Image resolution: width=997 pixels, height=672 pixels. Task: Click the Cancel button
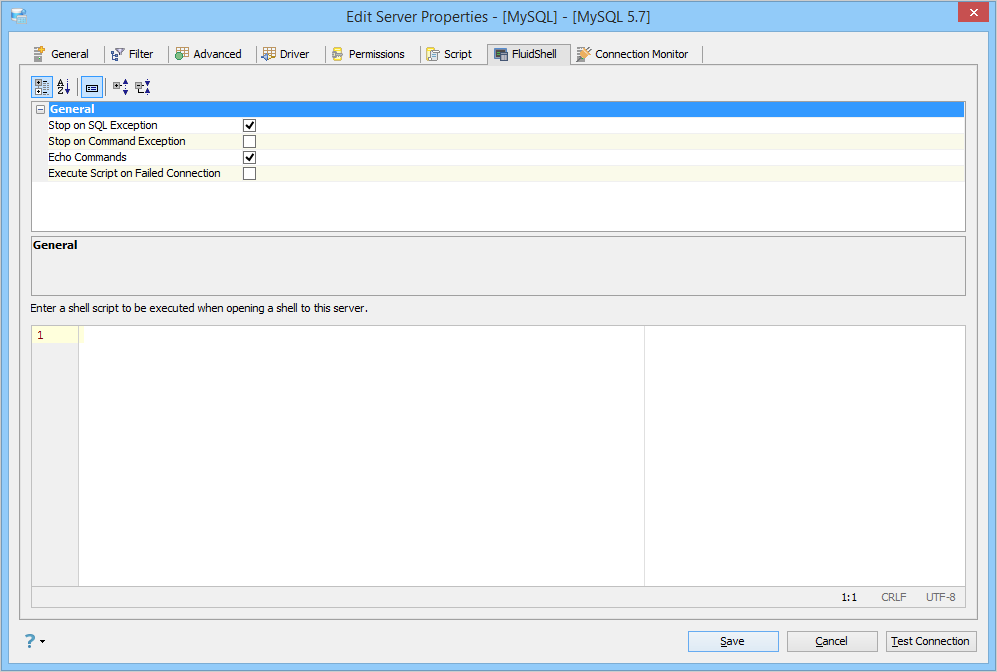(832, 641)
